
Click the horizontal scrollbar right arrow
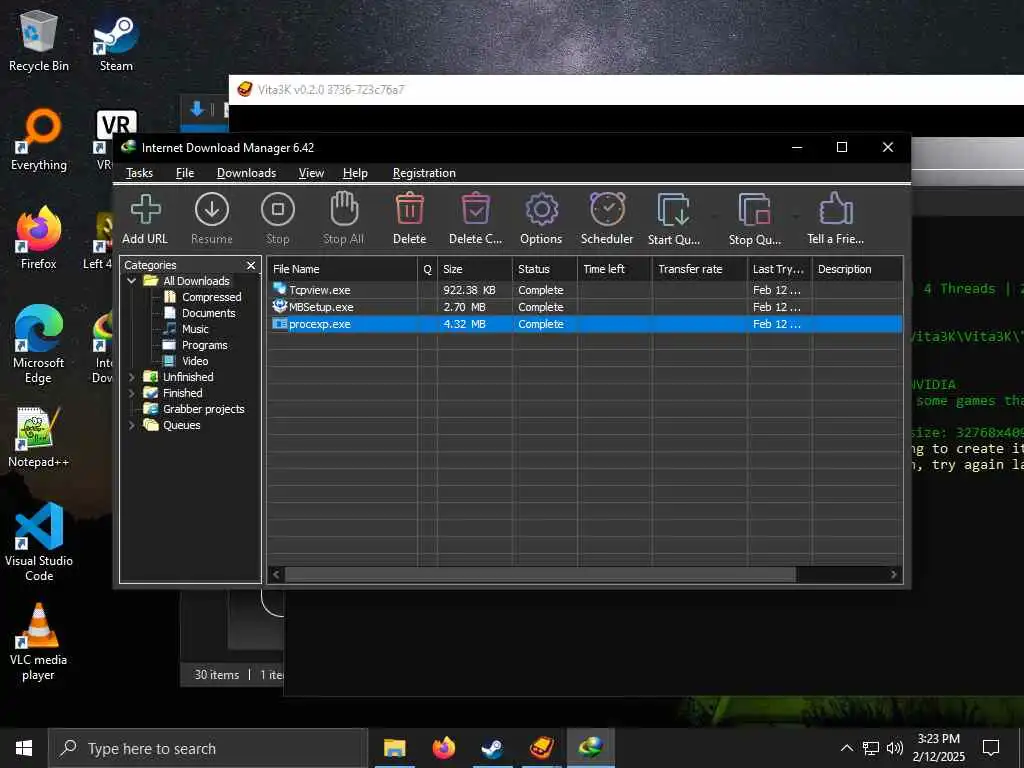(x=894, y=575)
